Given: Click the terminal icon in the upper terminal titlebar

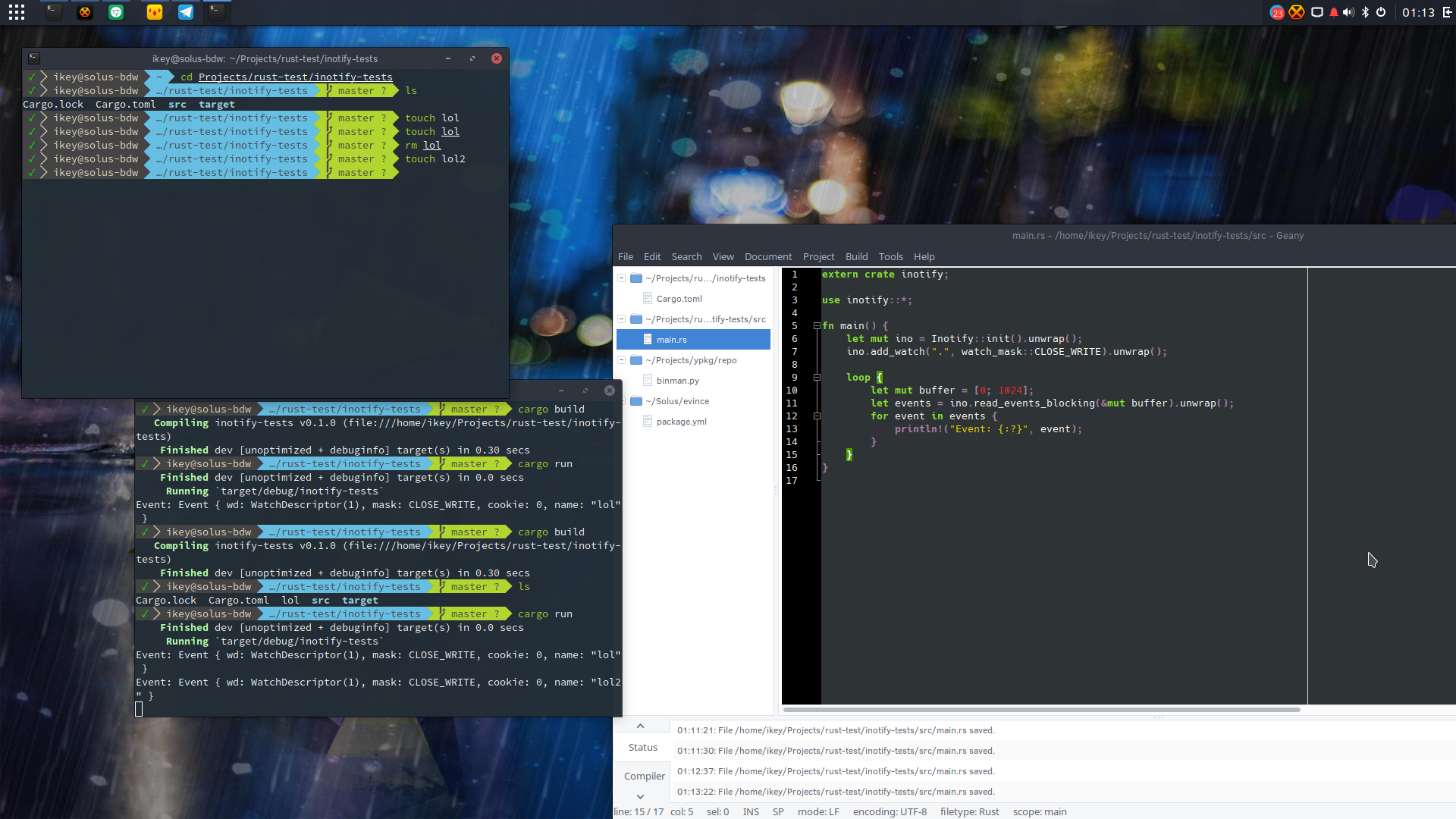Looking at the screenshot, I should click(34, 58).
